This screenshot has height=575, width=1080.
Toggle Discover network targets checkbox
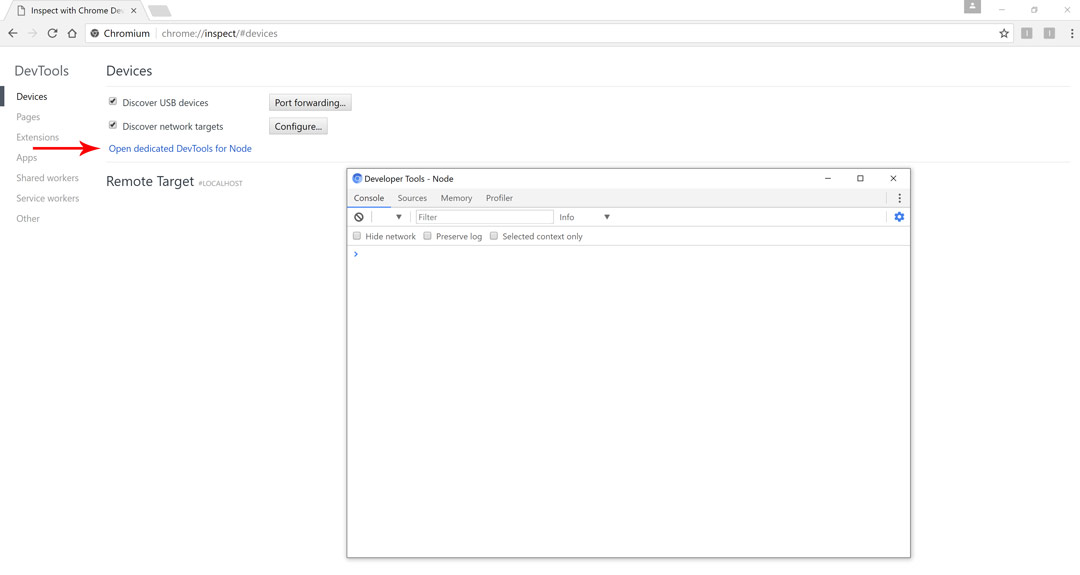[113, 125]
